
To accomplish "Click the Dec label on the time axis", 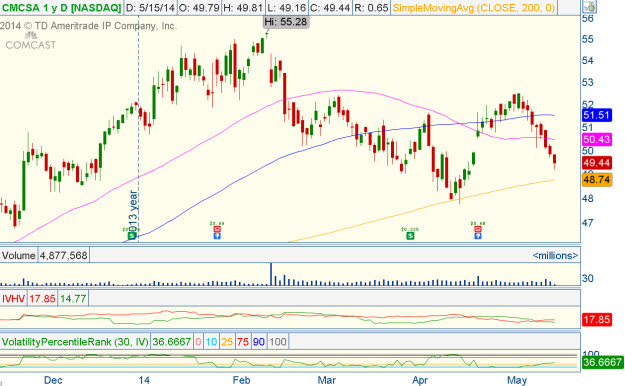I will 53,380.
